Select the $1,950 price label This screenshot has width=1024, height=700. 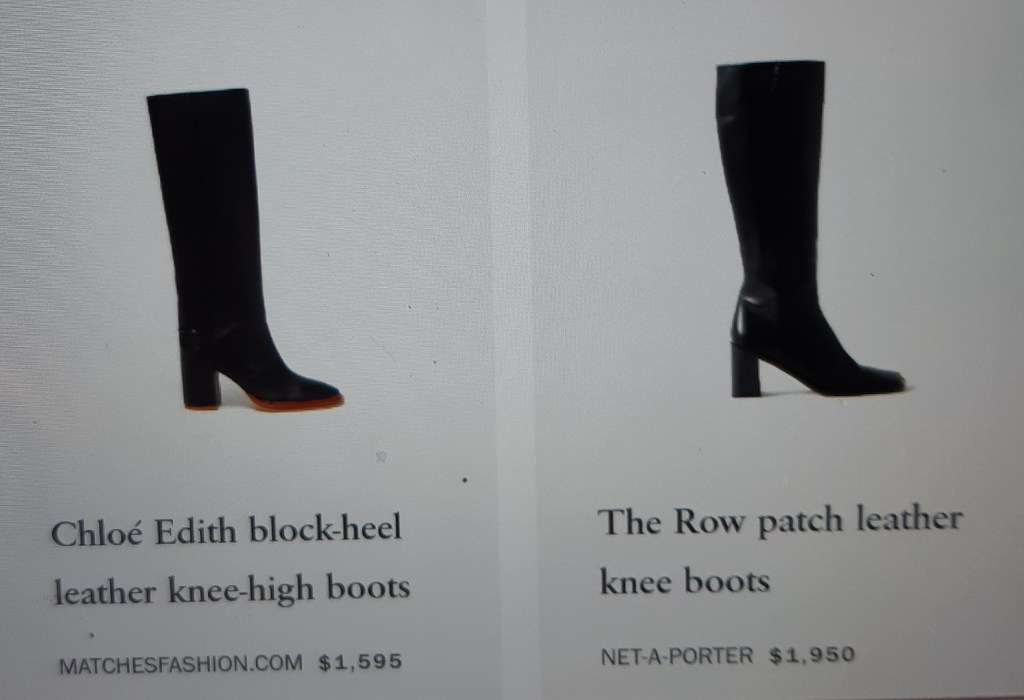pyautogui.click(x=812, y=655)
